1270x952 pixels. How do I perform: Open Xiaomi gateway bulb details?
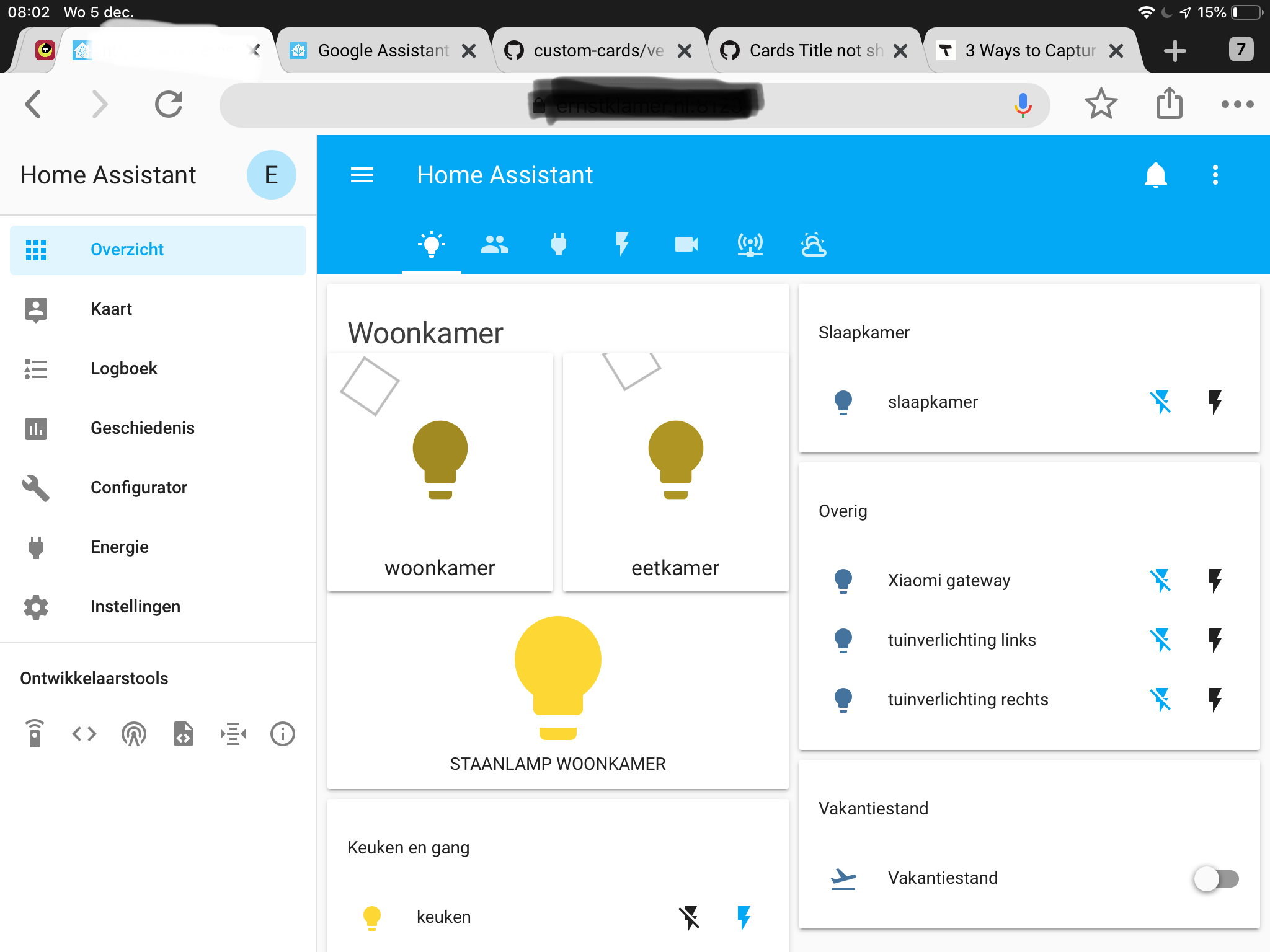point(843,581)
